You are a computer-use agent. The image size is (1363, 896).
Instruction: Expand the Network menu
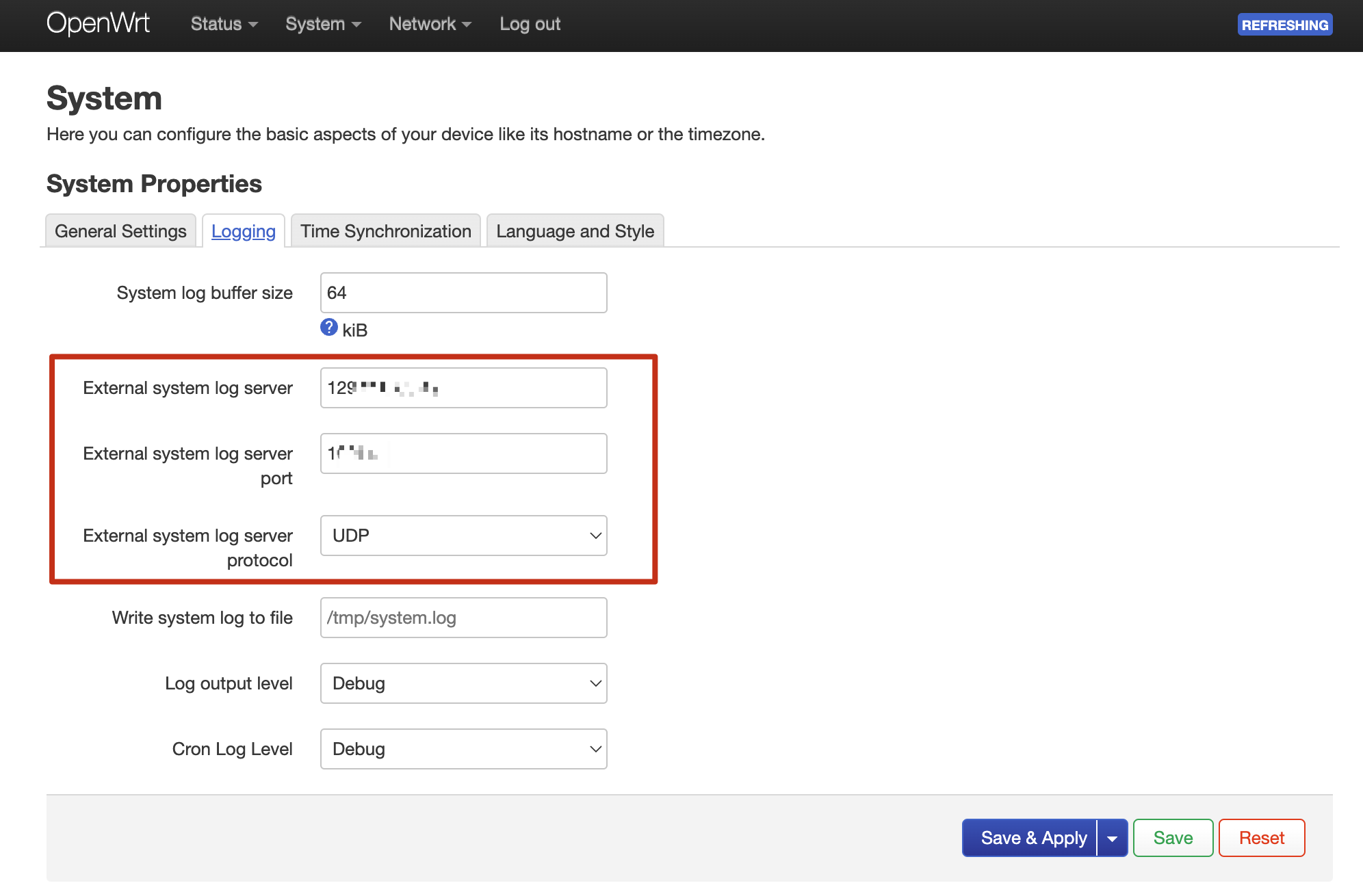point(430,24)
